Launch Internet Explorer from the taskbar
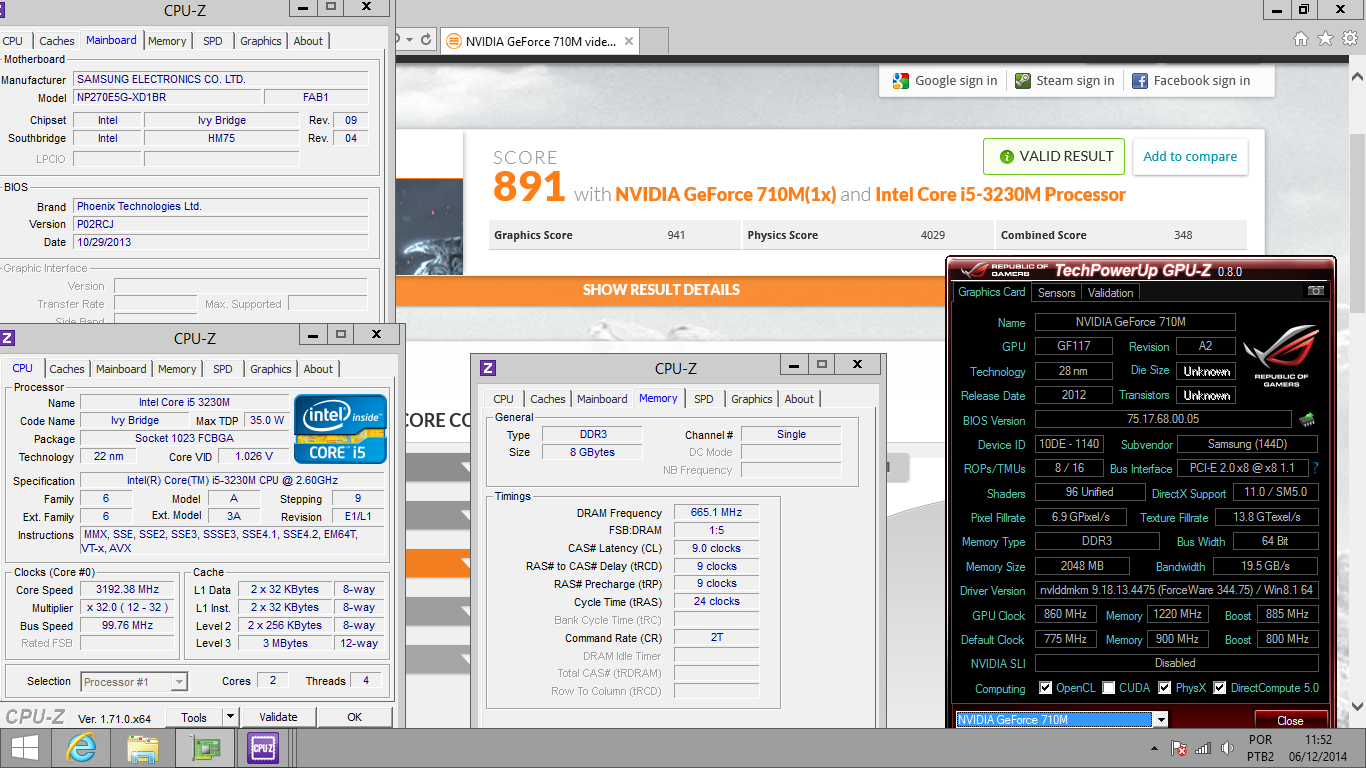The height and width of the screenshot is (768, 1366). point(81,747)
